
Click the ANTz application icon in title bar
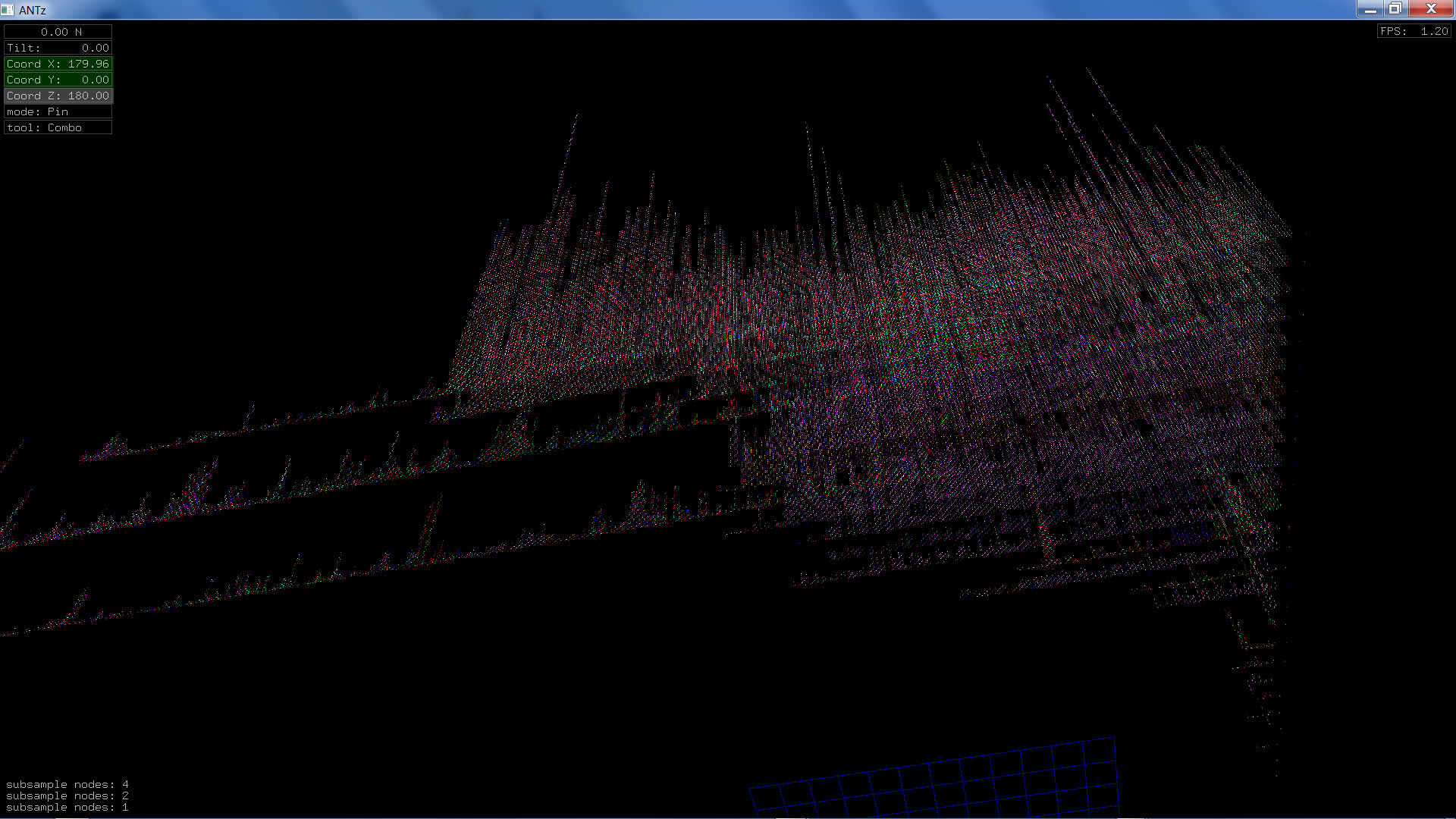[8, 10]
